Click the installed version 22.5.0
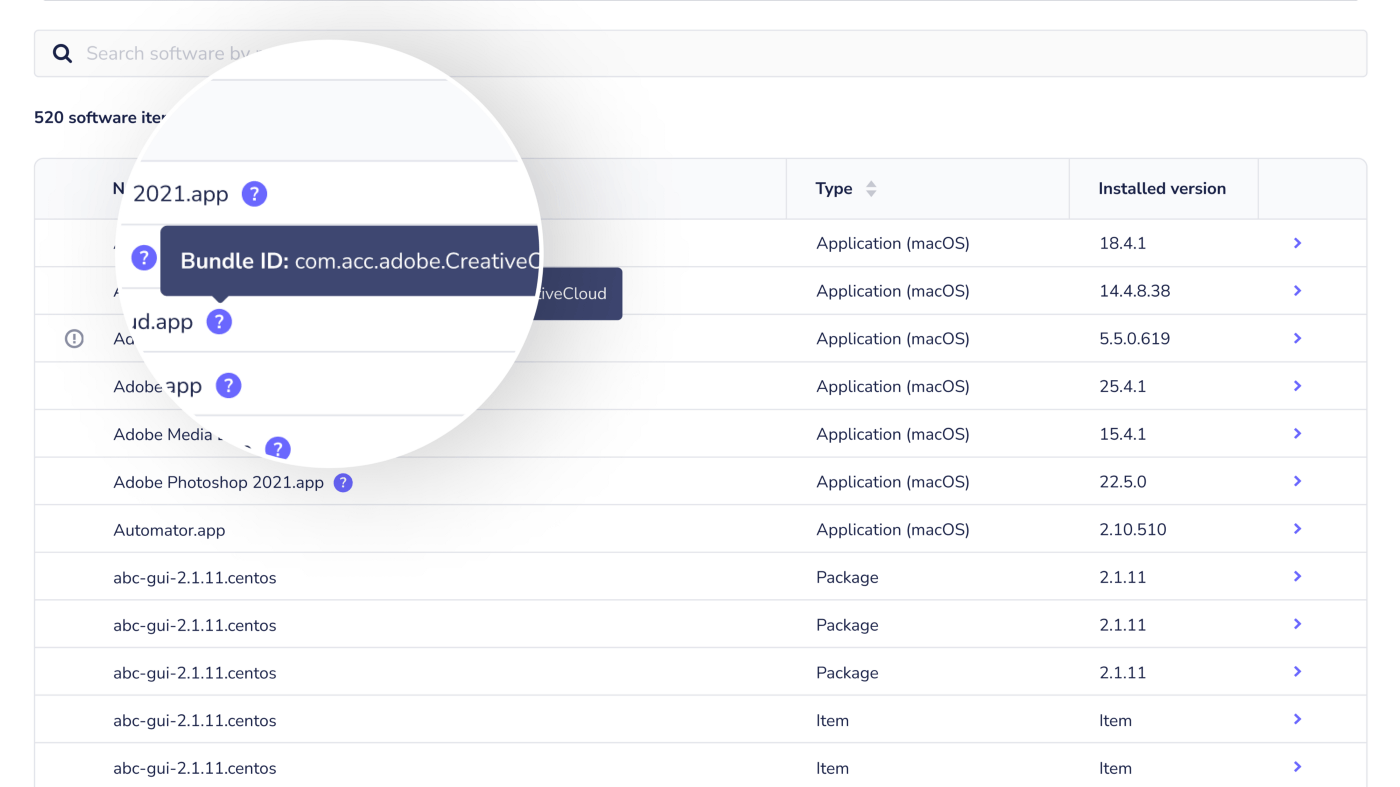 point(1123,482)
